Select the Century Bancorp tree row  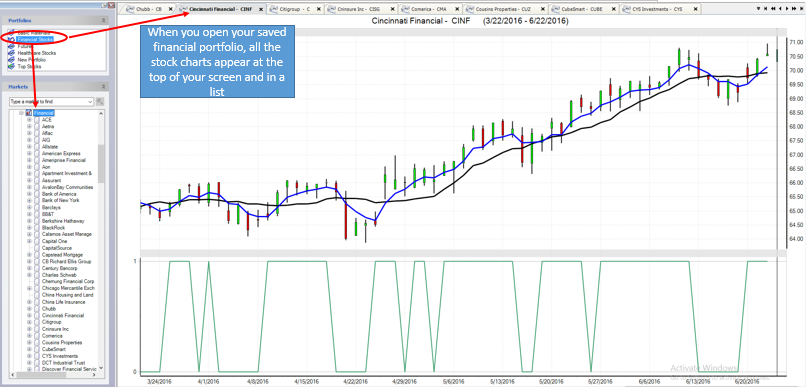pyautogui.click(x=60, y=268)
